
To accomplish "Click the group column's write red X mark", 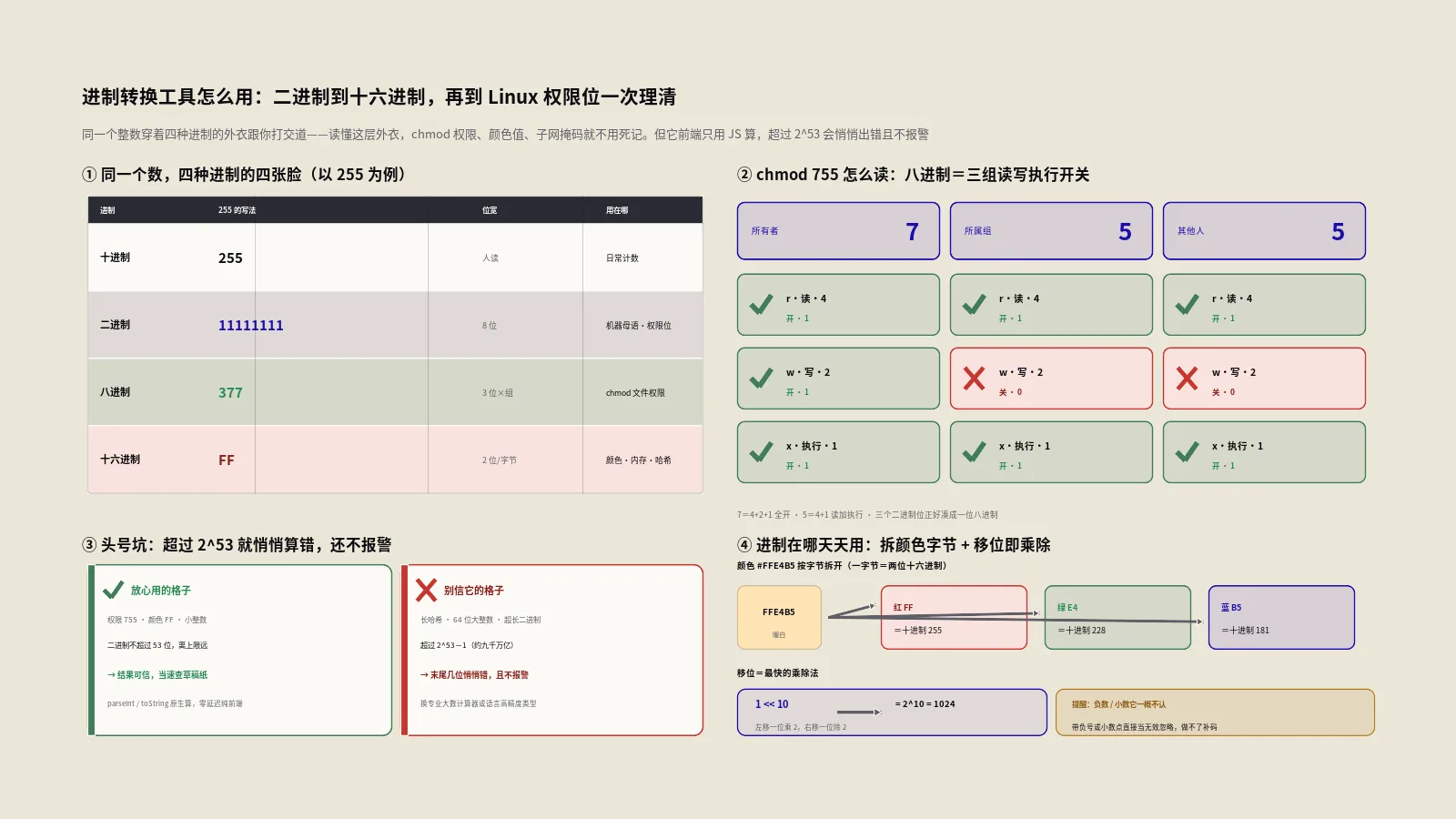I will pos(974,379).
